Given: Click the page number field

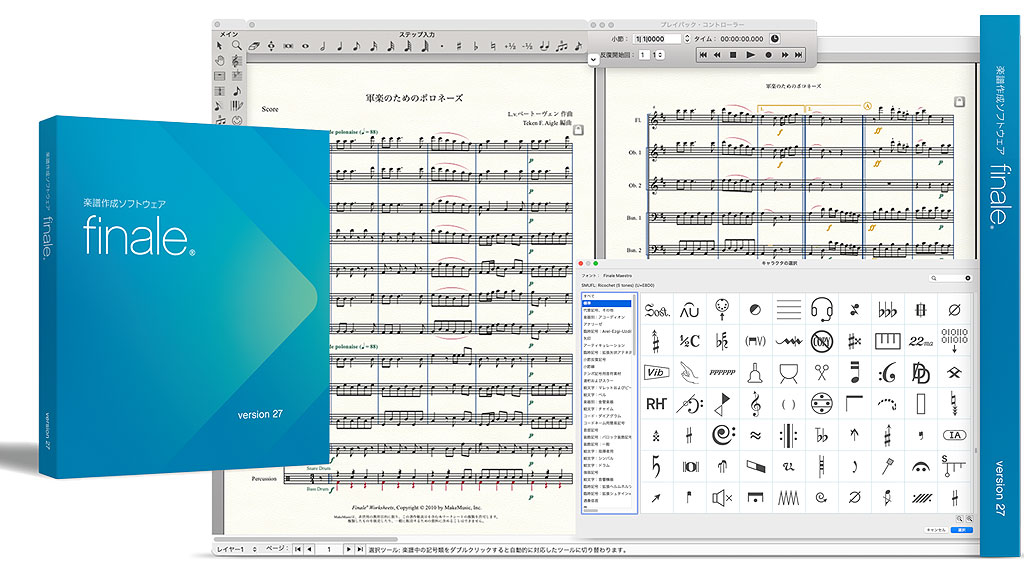Looking at the screenshot, I should (x=329, y=550).
